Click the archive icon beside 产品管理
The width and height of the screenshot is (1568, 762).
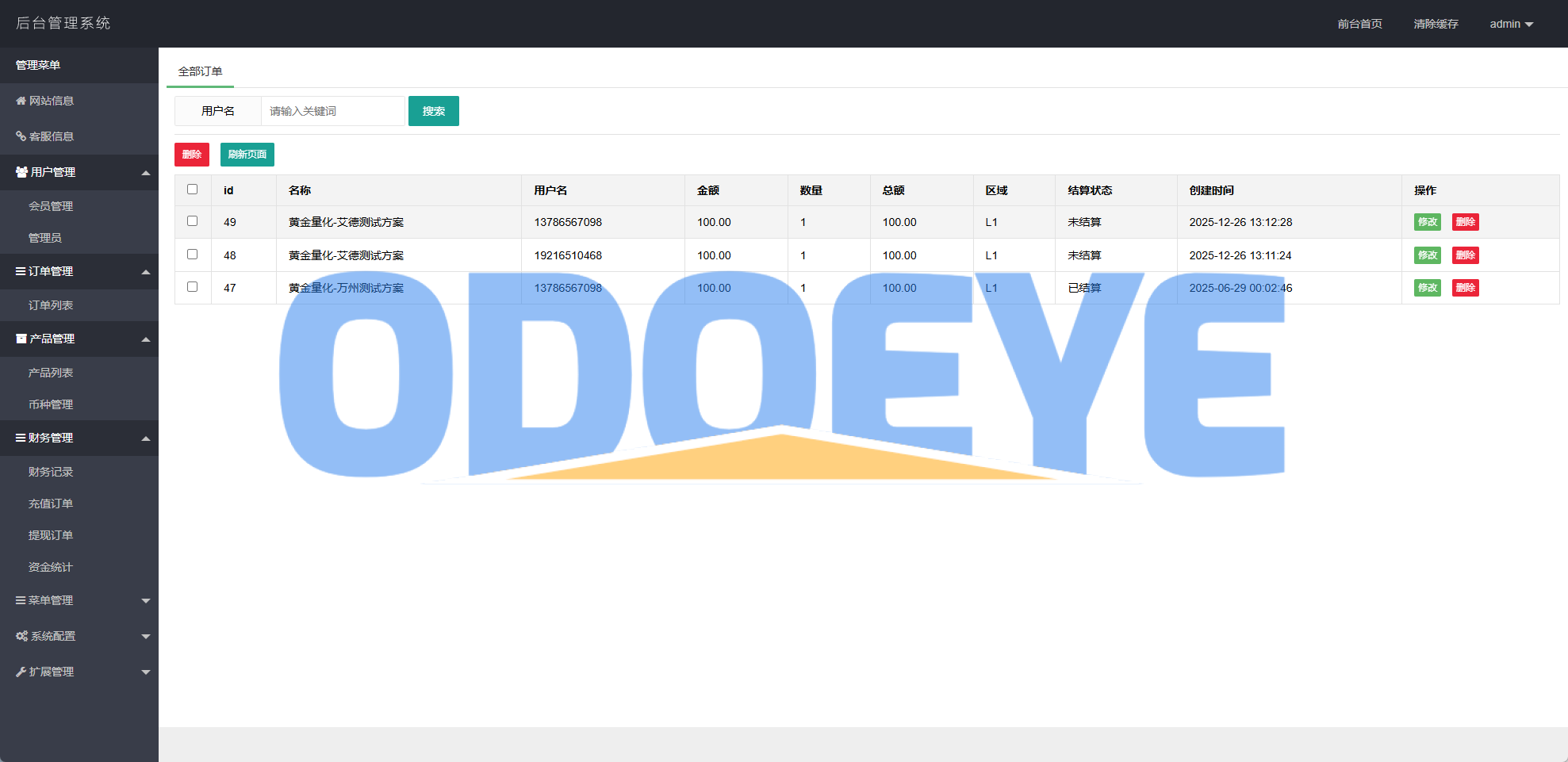click(21, 339)
